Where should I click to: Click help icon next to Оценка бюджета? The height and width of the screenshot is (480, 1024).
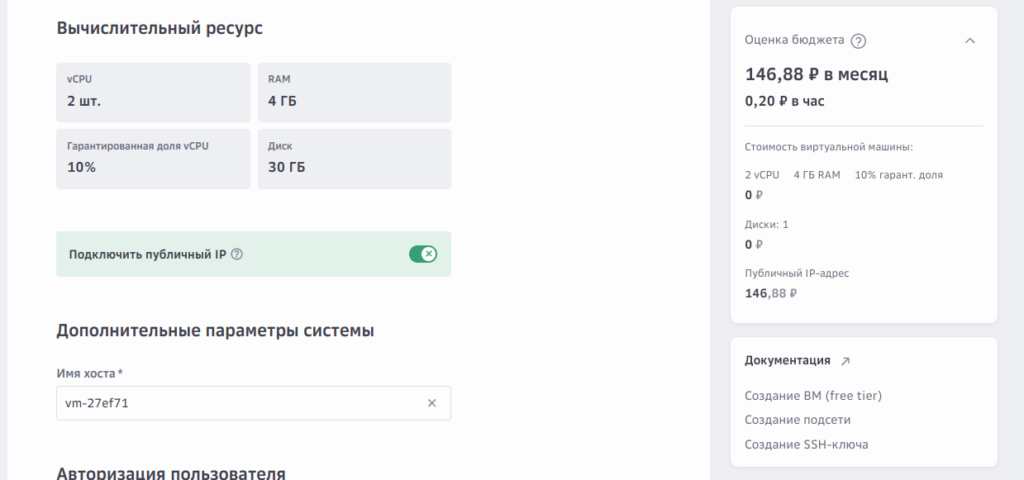pyautogui.click(x=858, y=41)
